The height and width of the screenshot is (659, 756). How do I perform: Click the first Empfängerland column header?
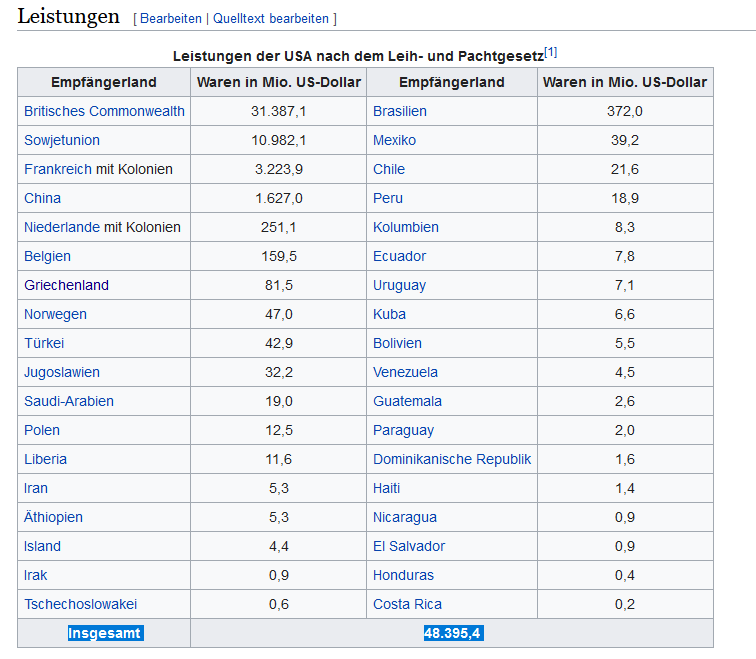coord(104,82)
